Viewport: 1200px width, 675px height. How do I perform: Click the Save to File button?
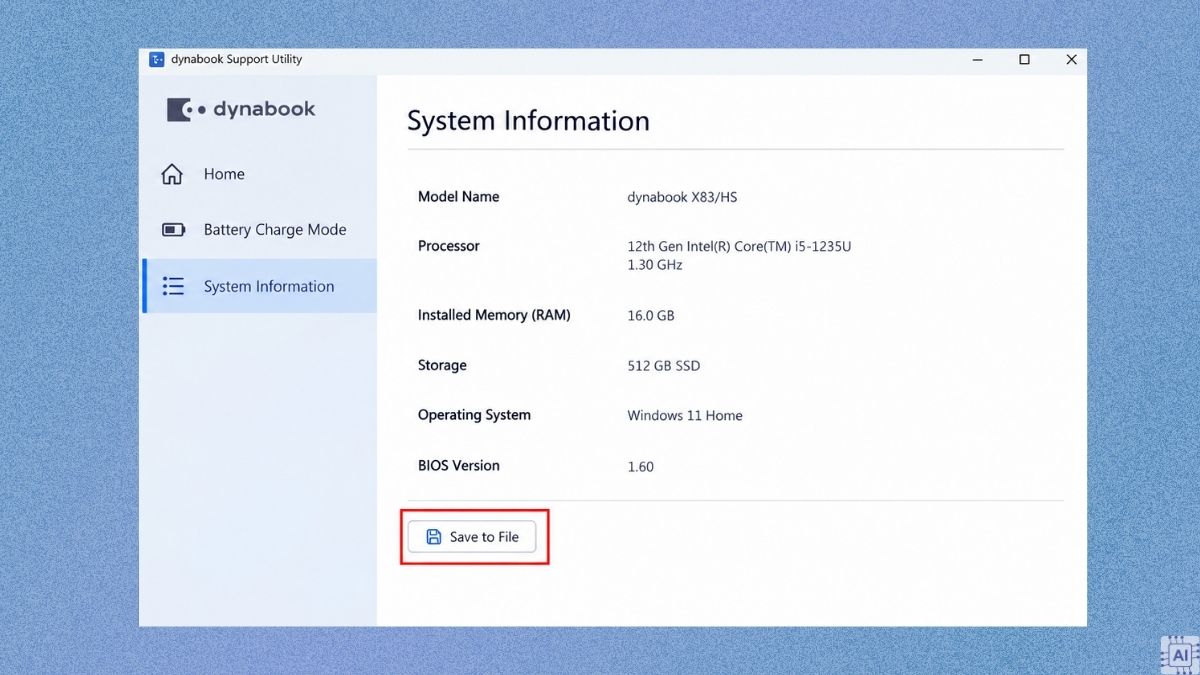click(472, 537)
